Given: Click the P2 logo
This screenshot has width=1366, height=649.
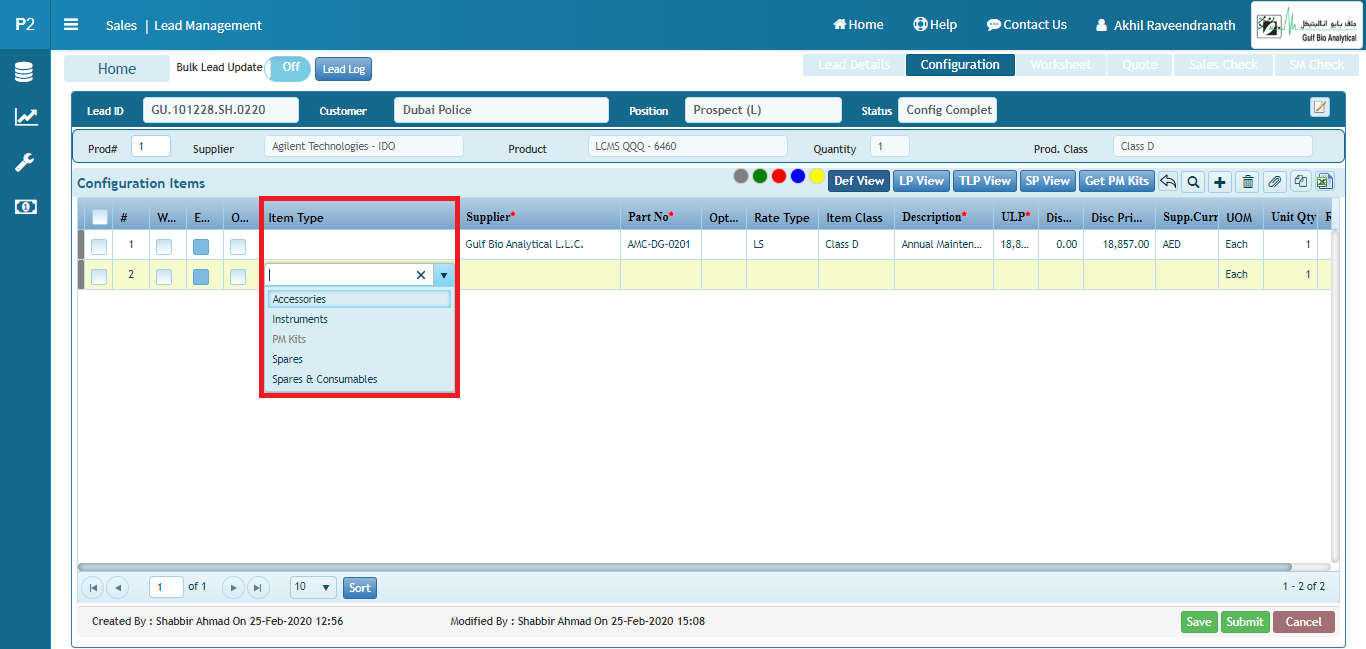Looking at the screenshot, I should coord(25,25).
